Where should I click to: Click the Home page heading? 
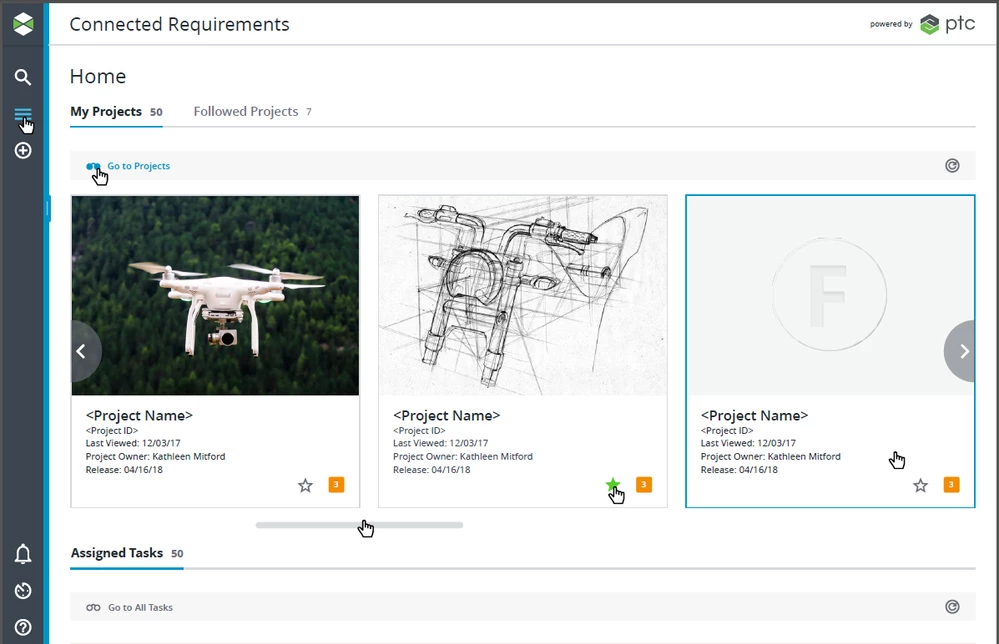pyautogui.click(x=98, y=76)
